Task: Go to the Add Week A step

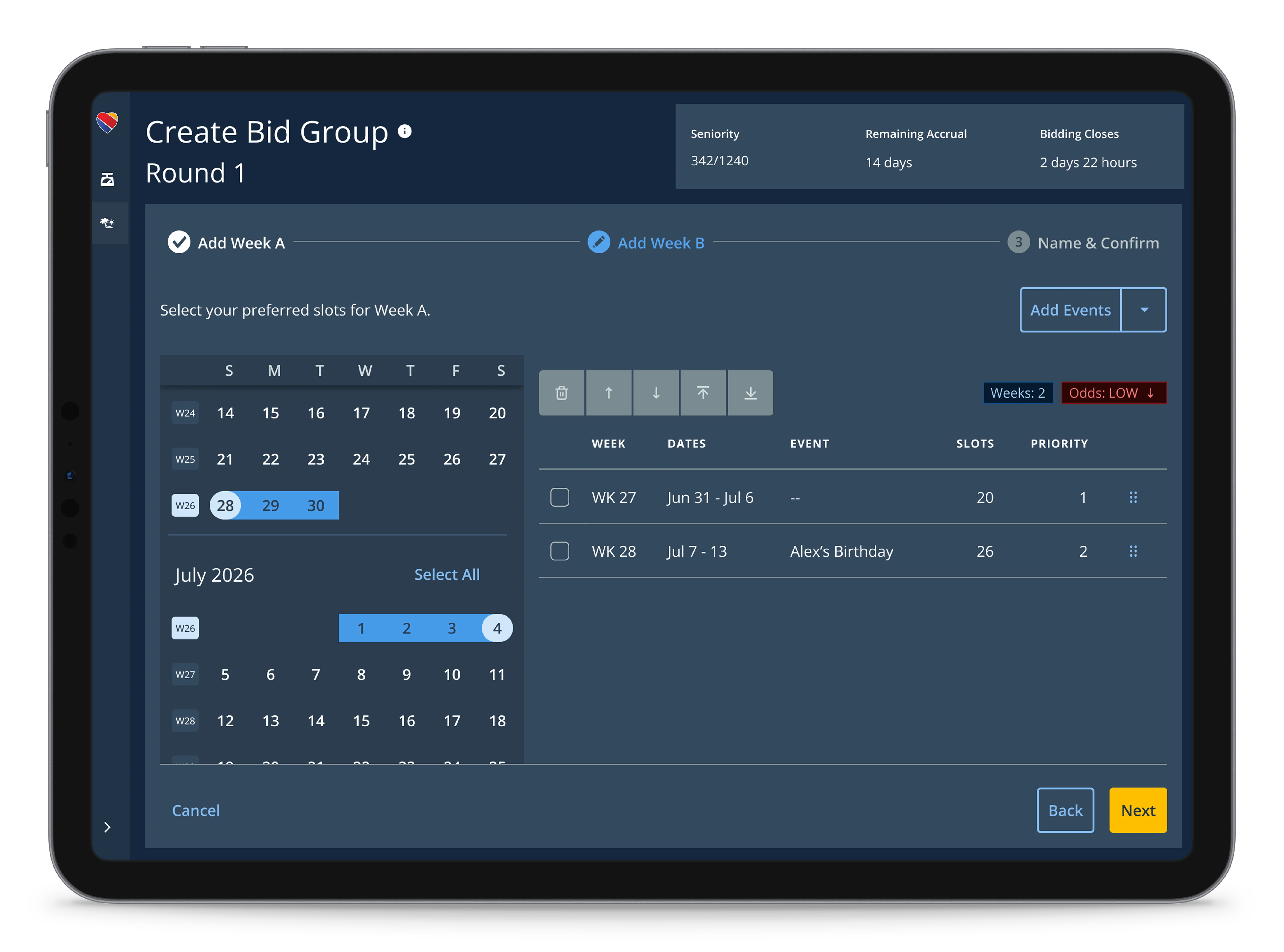Action: click(x=227, y=243)
